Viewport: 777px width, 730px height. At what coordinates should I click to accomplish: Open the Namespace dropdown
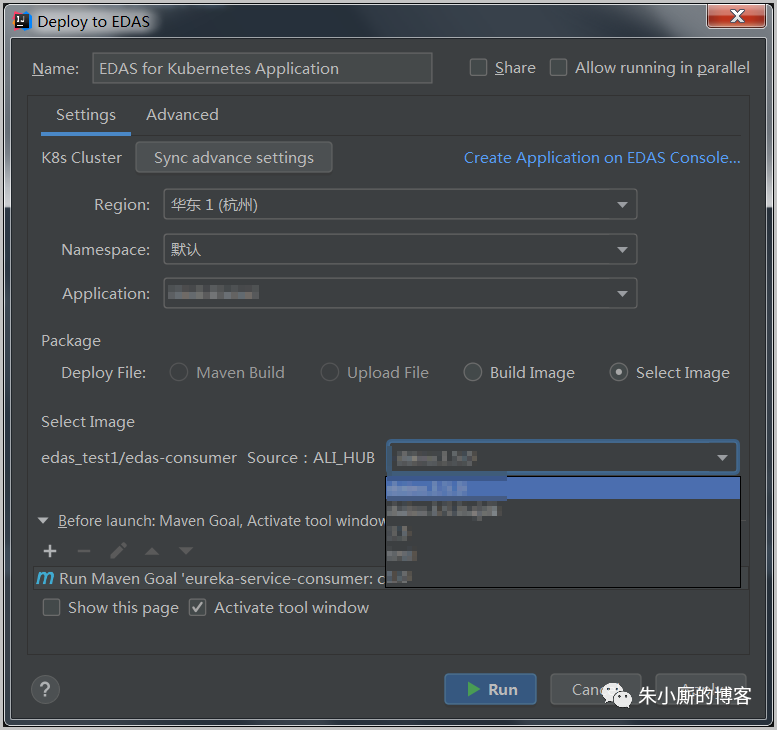[x=400, y=249]
